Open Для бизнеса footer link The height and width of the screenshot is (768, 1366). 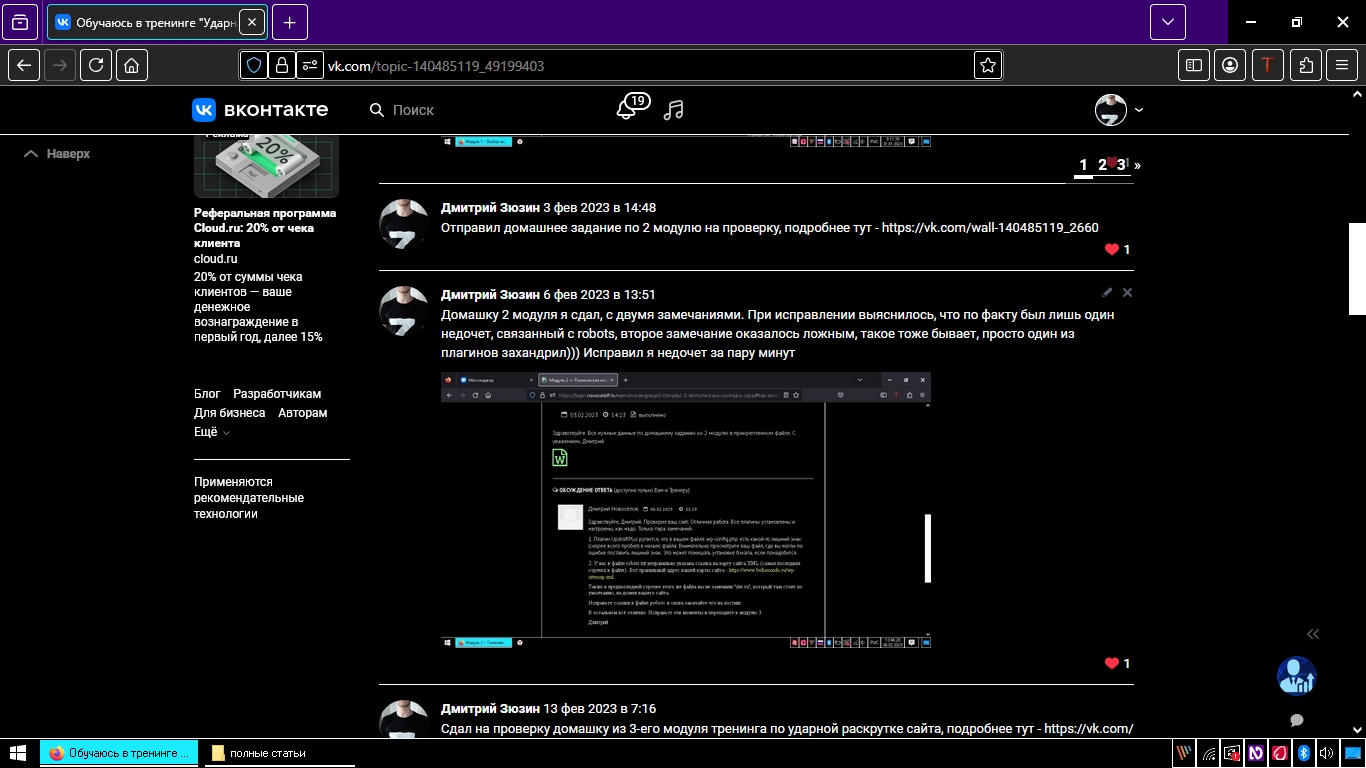(230, 413)
